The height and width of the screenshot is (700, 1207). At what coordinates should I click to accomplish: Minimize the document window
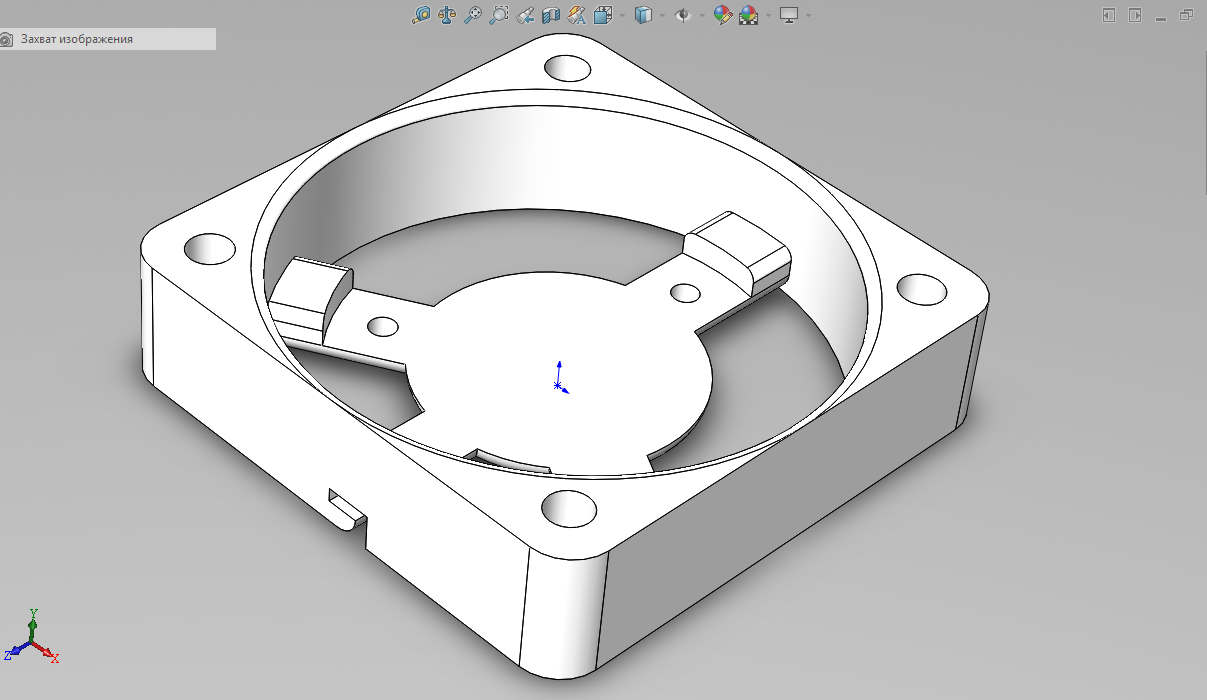point(1161,18)
